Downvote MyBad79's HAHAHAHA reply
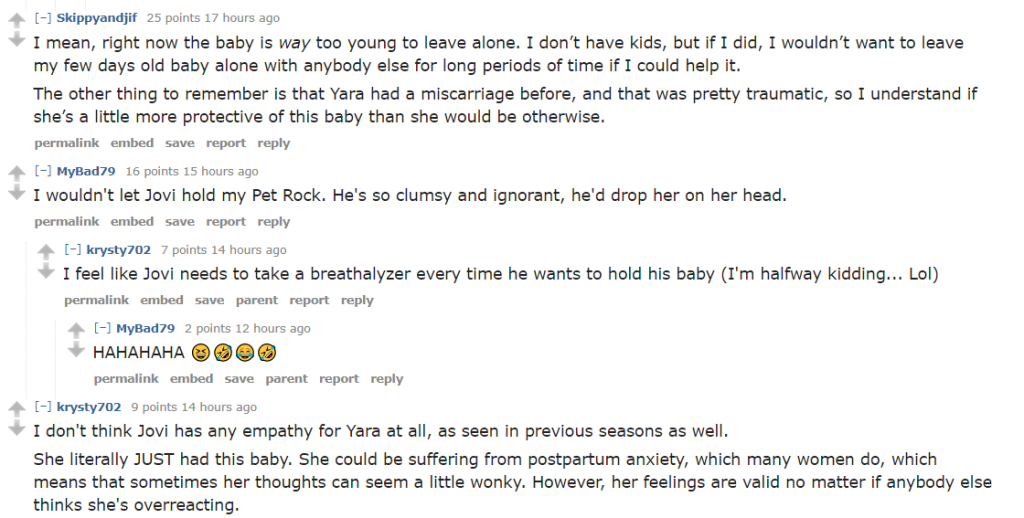This screenshot has width=1024, height=518. click(76, 350)
